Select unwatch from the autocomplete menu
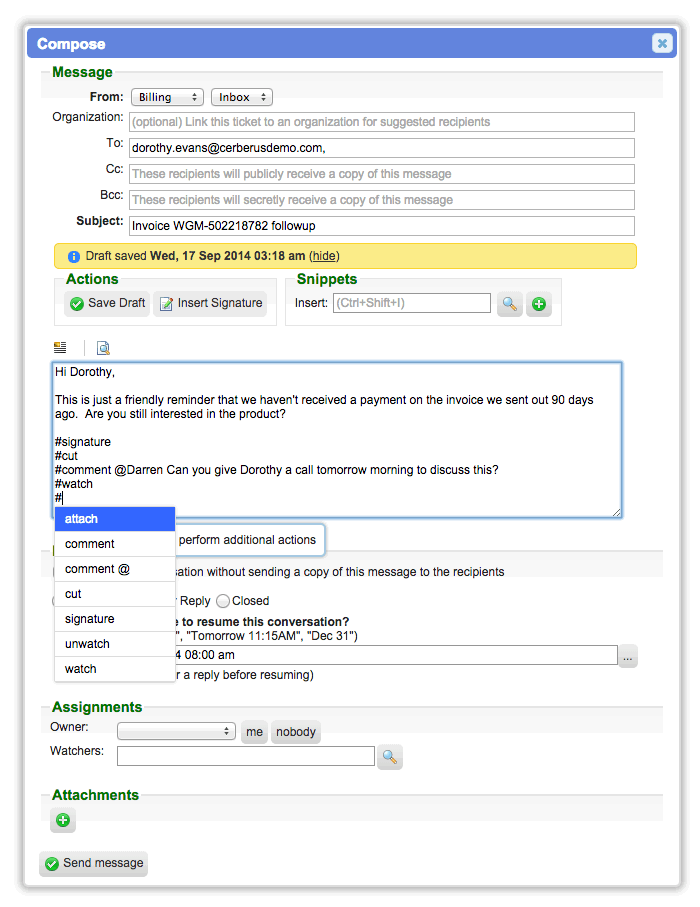This screenshot has height=907, width=700. coord(115,644)
